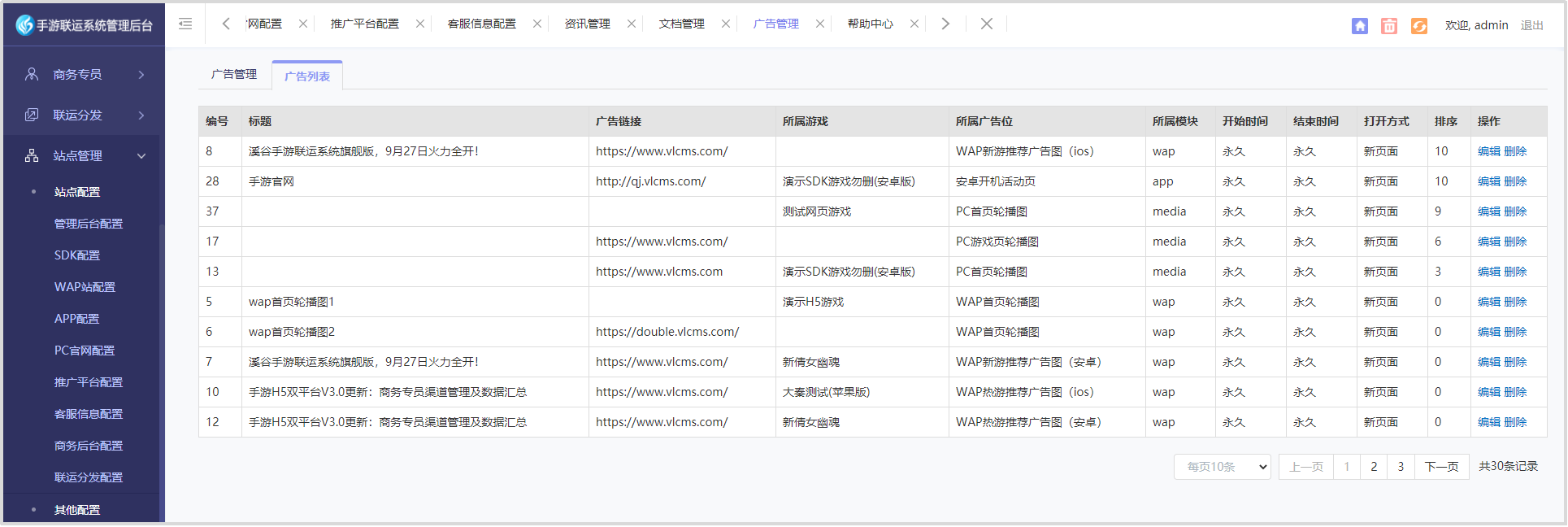Switch to the 客服信息配置 tab

(482, 24)
